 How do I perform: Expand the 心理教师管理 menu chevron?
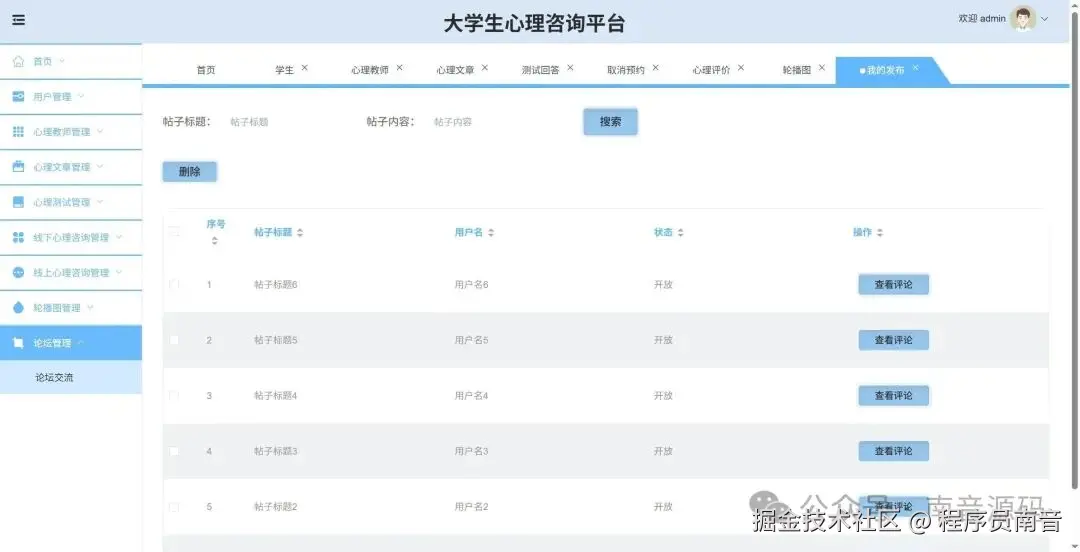pyautogui.click(x=100, y=132)
